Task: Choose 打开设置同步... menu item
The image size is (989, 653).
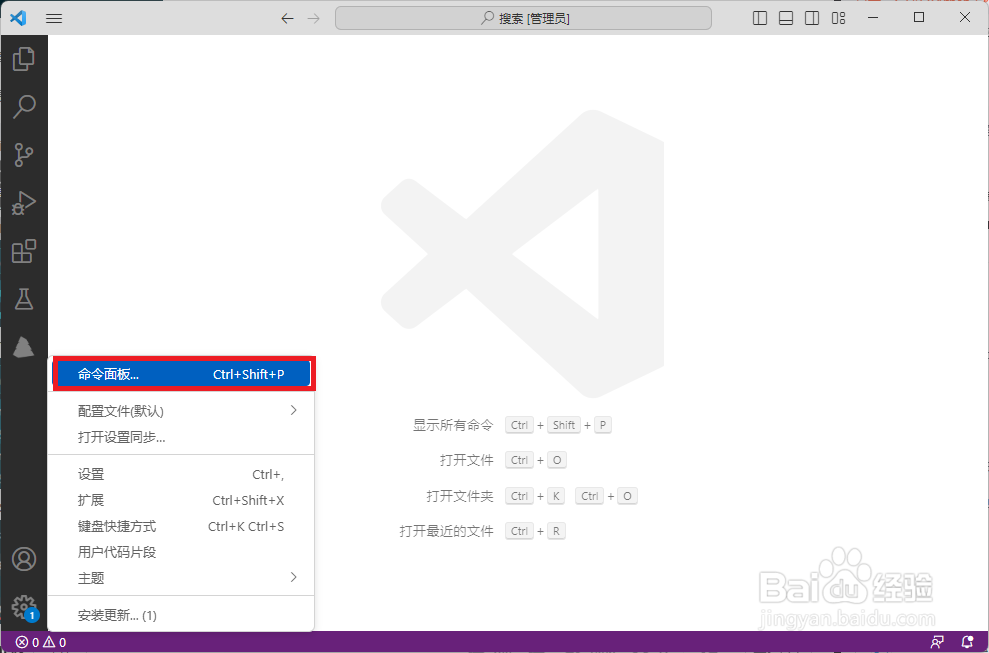Action: click(182, 437)
